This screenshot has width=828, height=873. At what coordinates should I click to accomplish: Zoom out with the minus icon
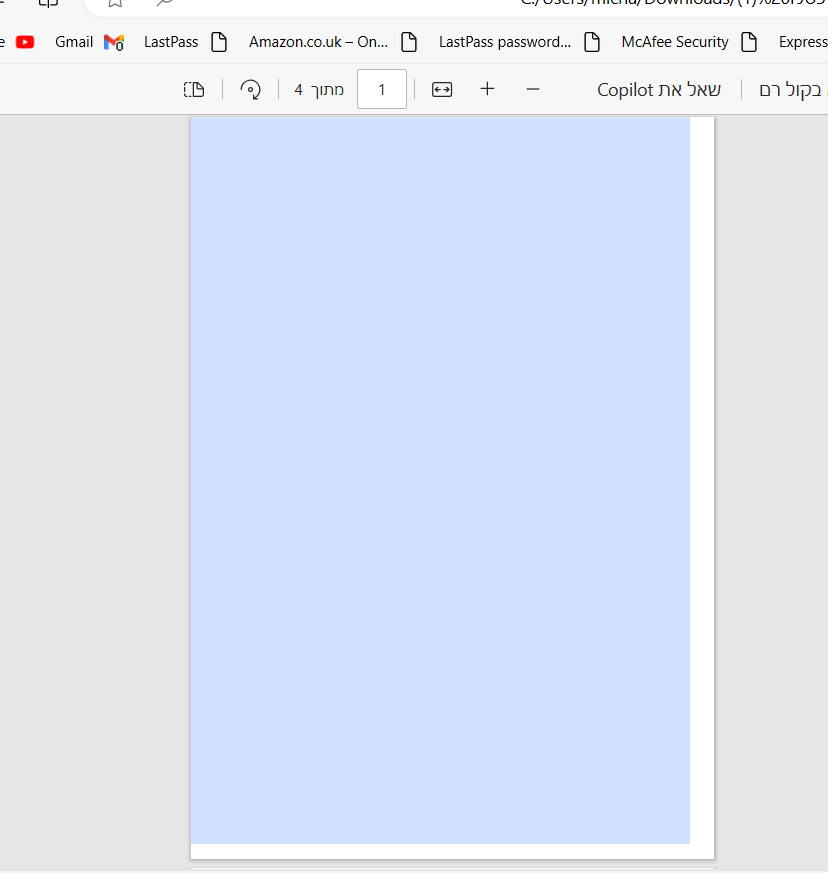(x=533, y=89)
